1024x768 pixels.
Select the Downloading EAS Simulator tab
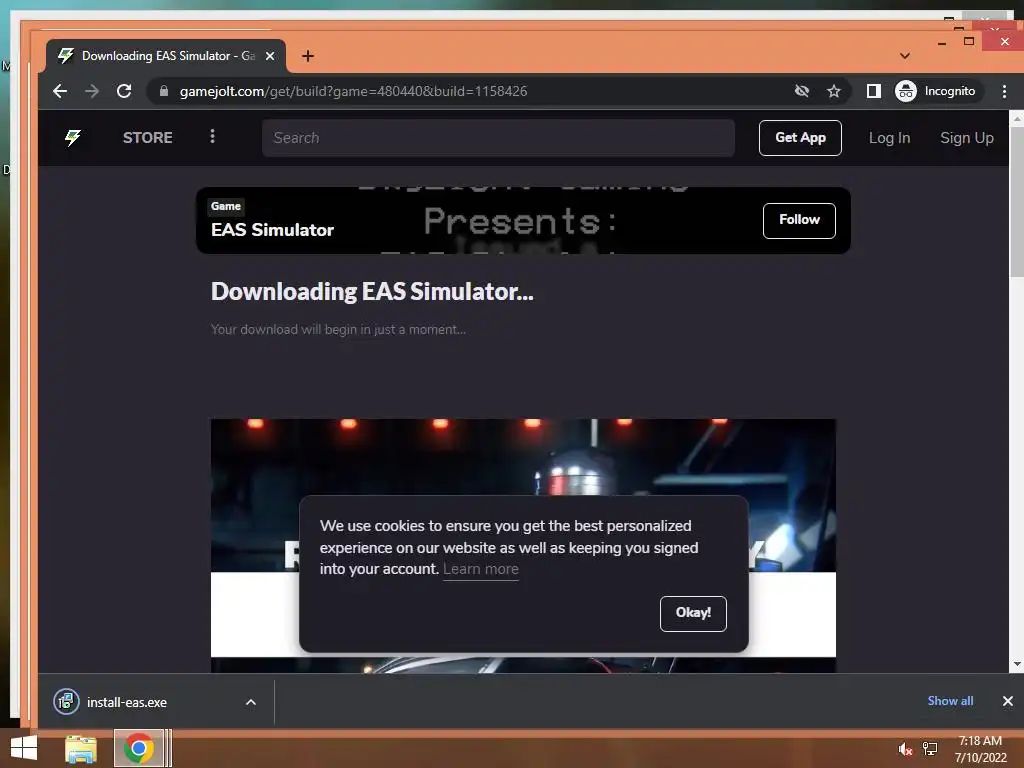[166, 56]
